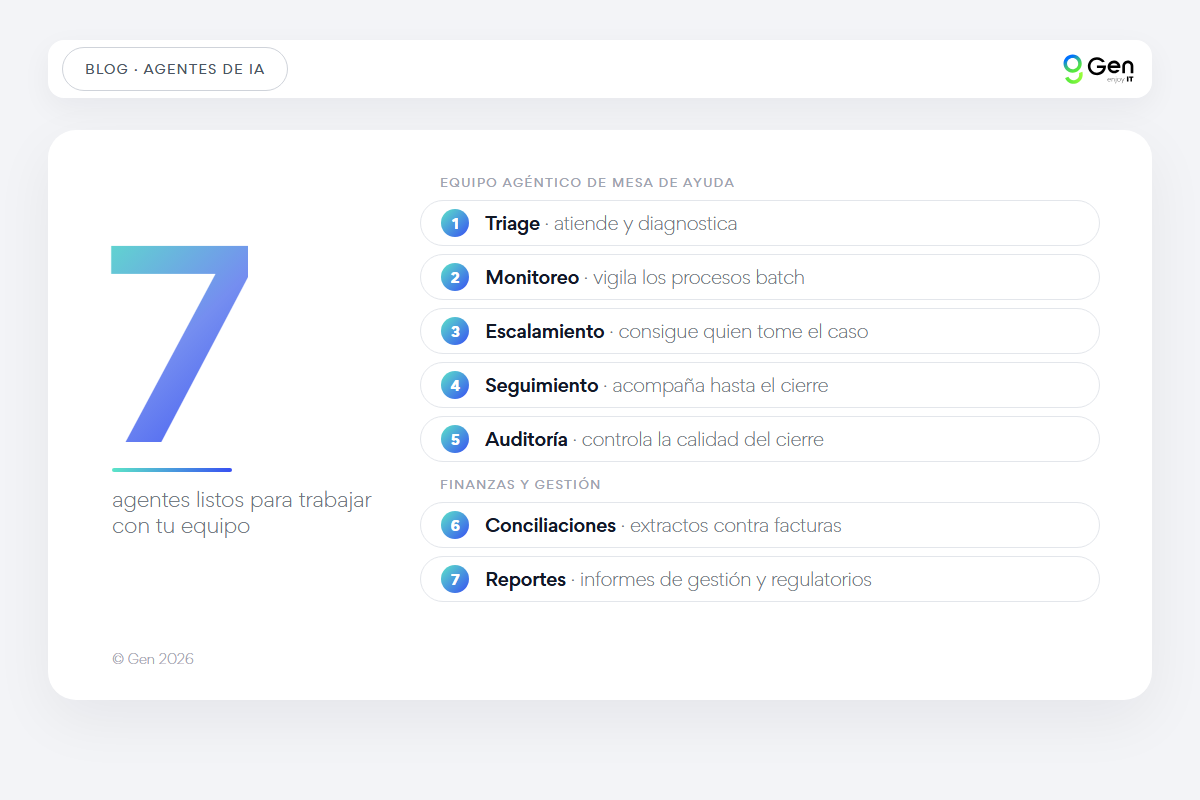The image size is (1200, 800).
Task: Click the number 6 badge beside Conciliaciones
Action: click(x=455, y=525)
